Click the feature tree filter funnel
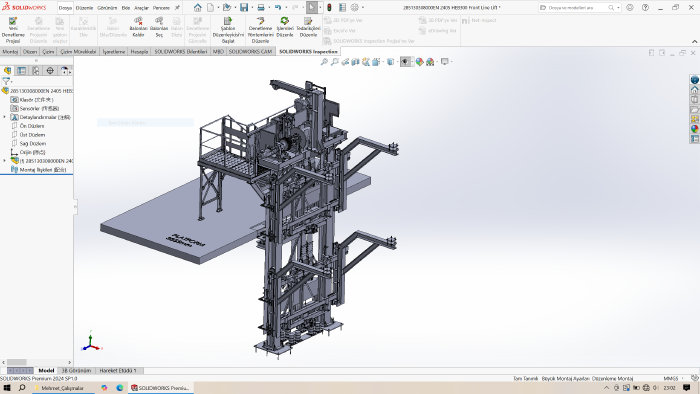The image size is (700, 394). (6, 81)
